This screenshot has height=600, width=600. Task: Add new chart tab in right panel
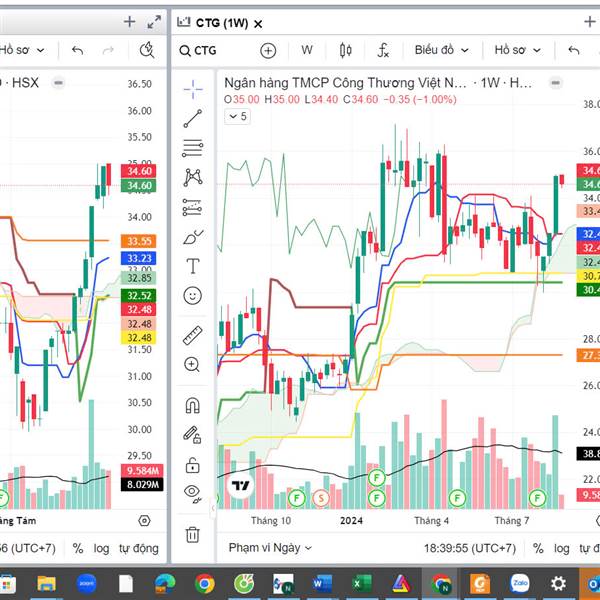click(x=590, y=22)
